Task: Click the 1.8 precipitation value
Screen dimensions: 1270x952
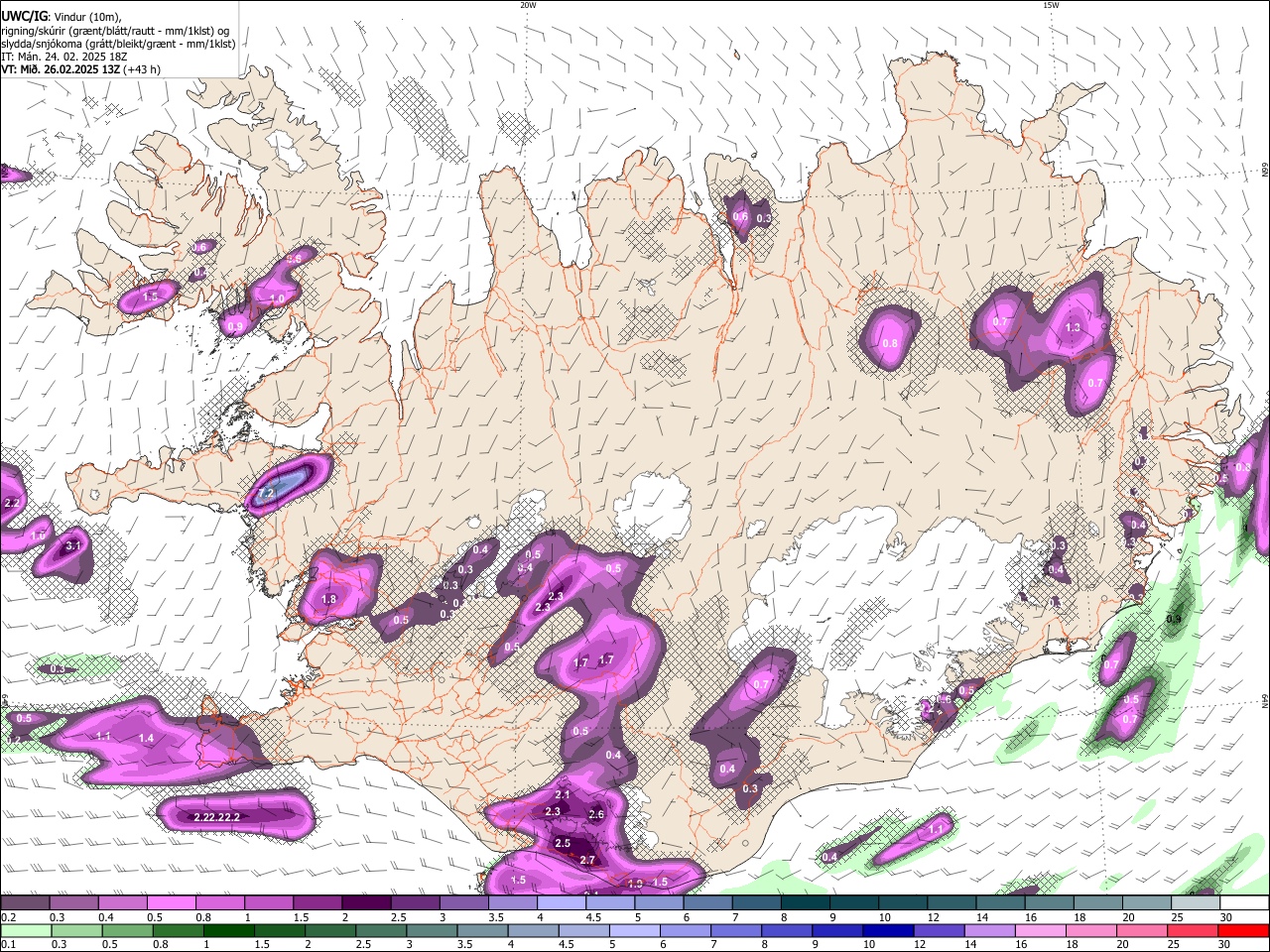Action: 329,600
